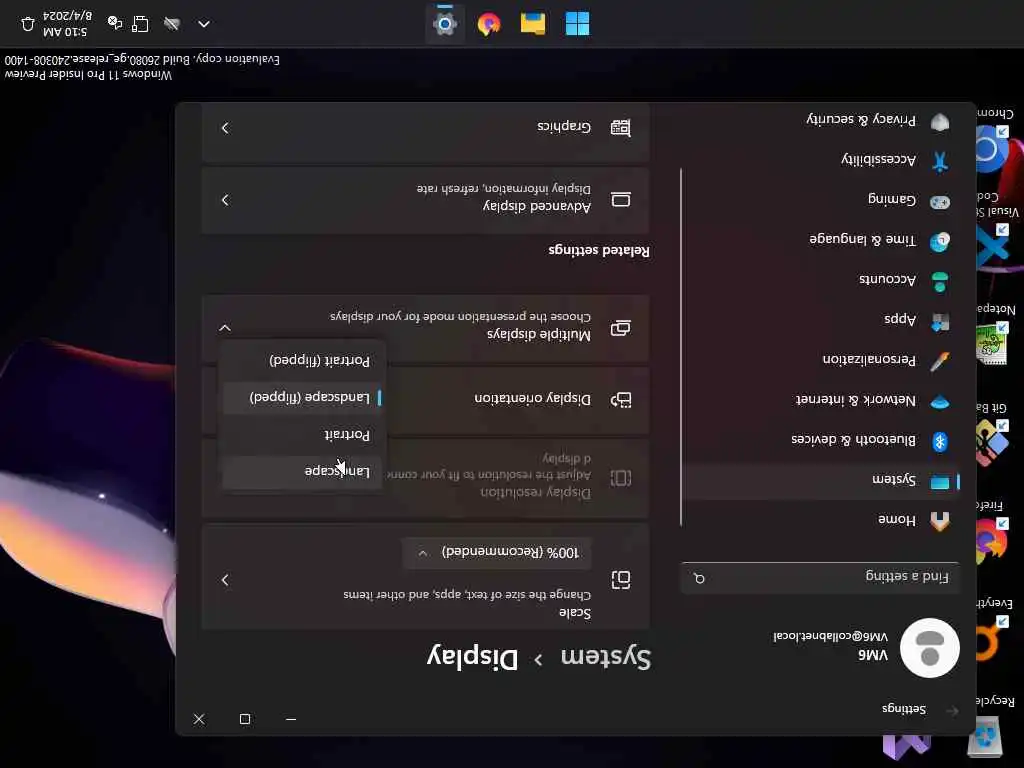Viewport: 1024px width, 768px height.
Task: Click the Settings sidebar scrollbar
Action: [681, 347]
